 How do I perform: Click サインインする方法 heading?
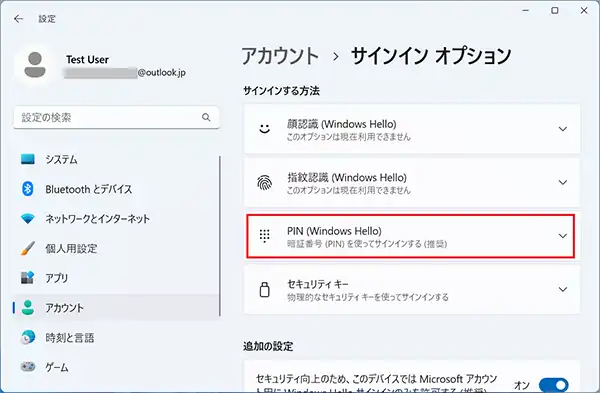coord(281,91)
